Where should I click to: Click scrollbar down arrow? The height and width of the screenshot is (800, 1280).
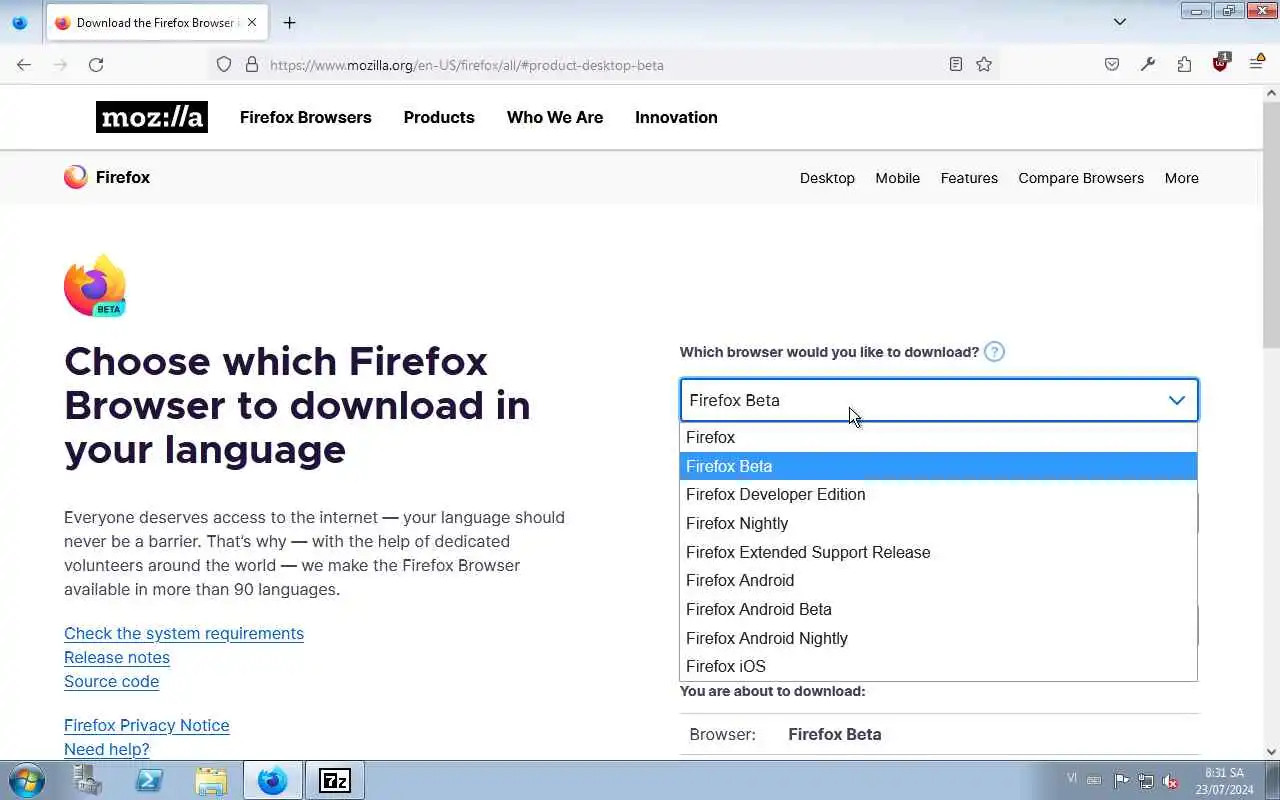[1271, 751]
